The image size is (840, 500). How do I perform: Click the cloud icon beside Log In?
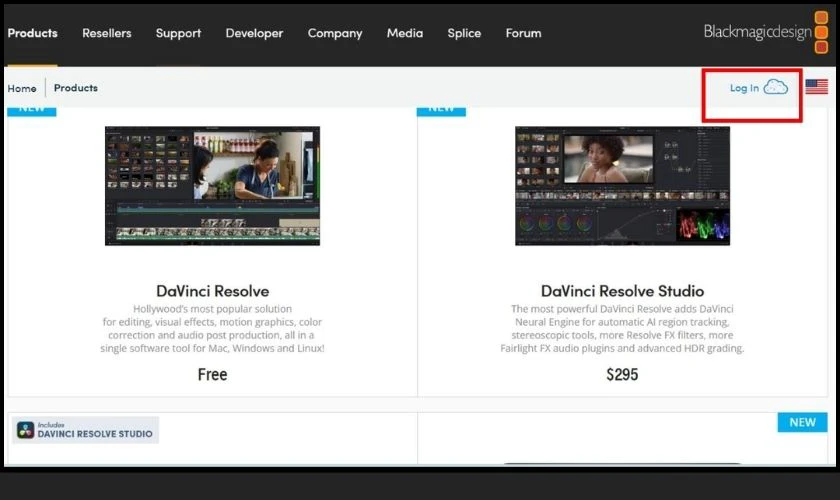[775, 87]
